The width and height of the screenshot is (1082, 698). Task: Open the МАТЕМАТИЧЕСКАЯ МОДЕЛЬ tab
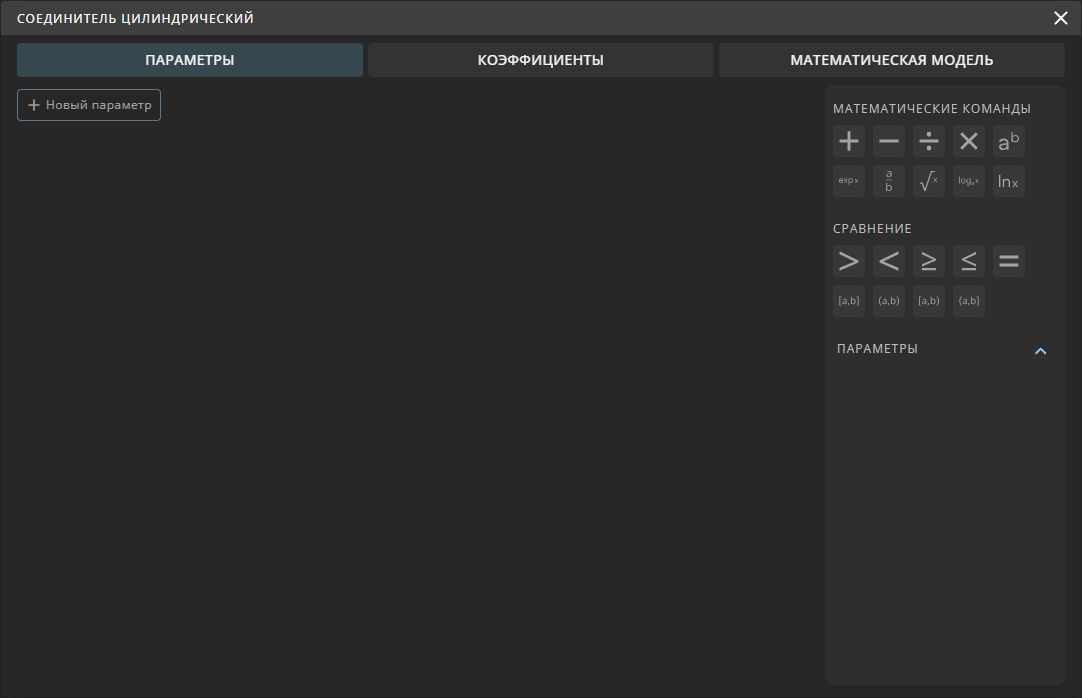pyautogui.click(x=892, y=60)
